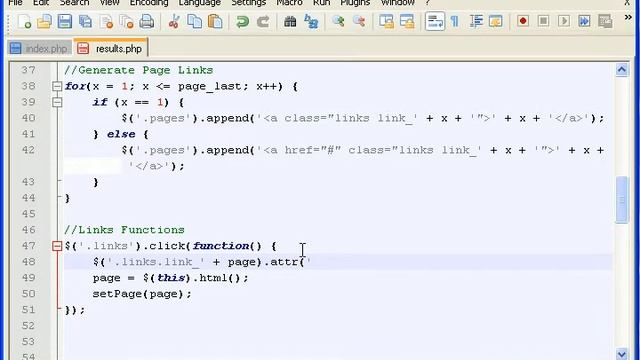Image resolution: width=640 pixels, height=360 pixels.
Task: Open the Macro menu
Action: click(289, 3)
